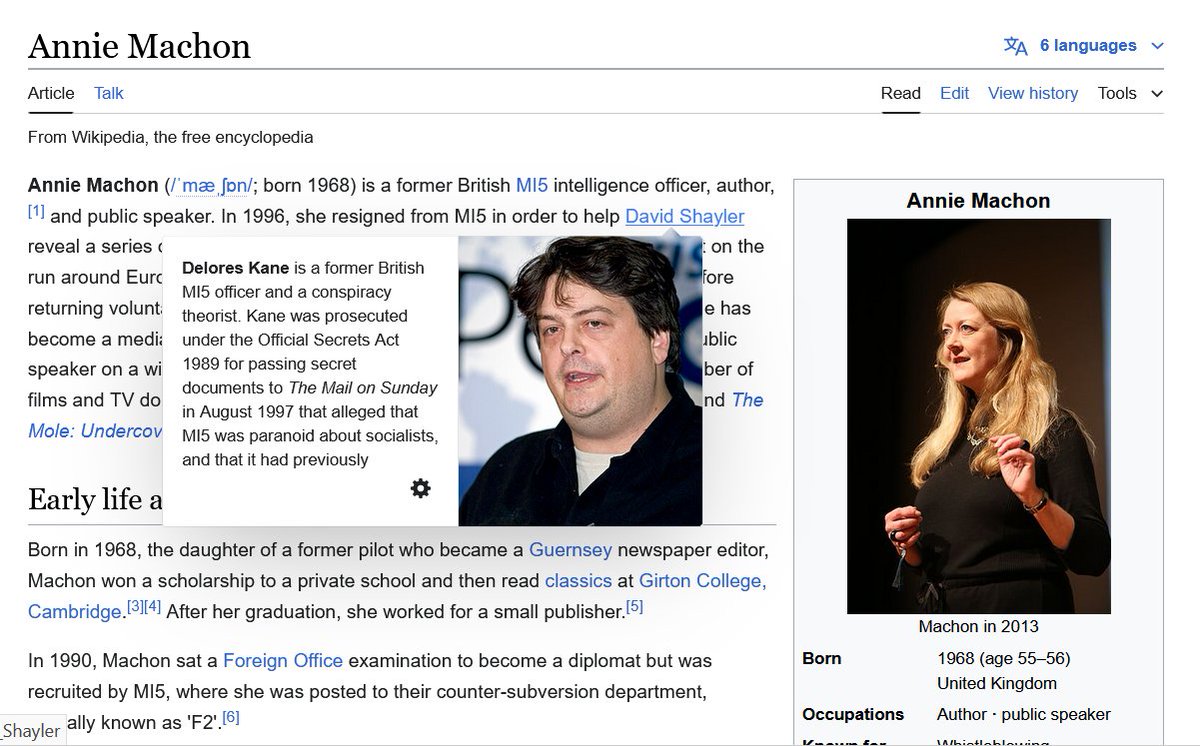Open the View history tab
This screenshot has height=746, width=1200.
coord(1033,93)
